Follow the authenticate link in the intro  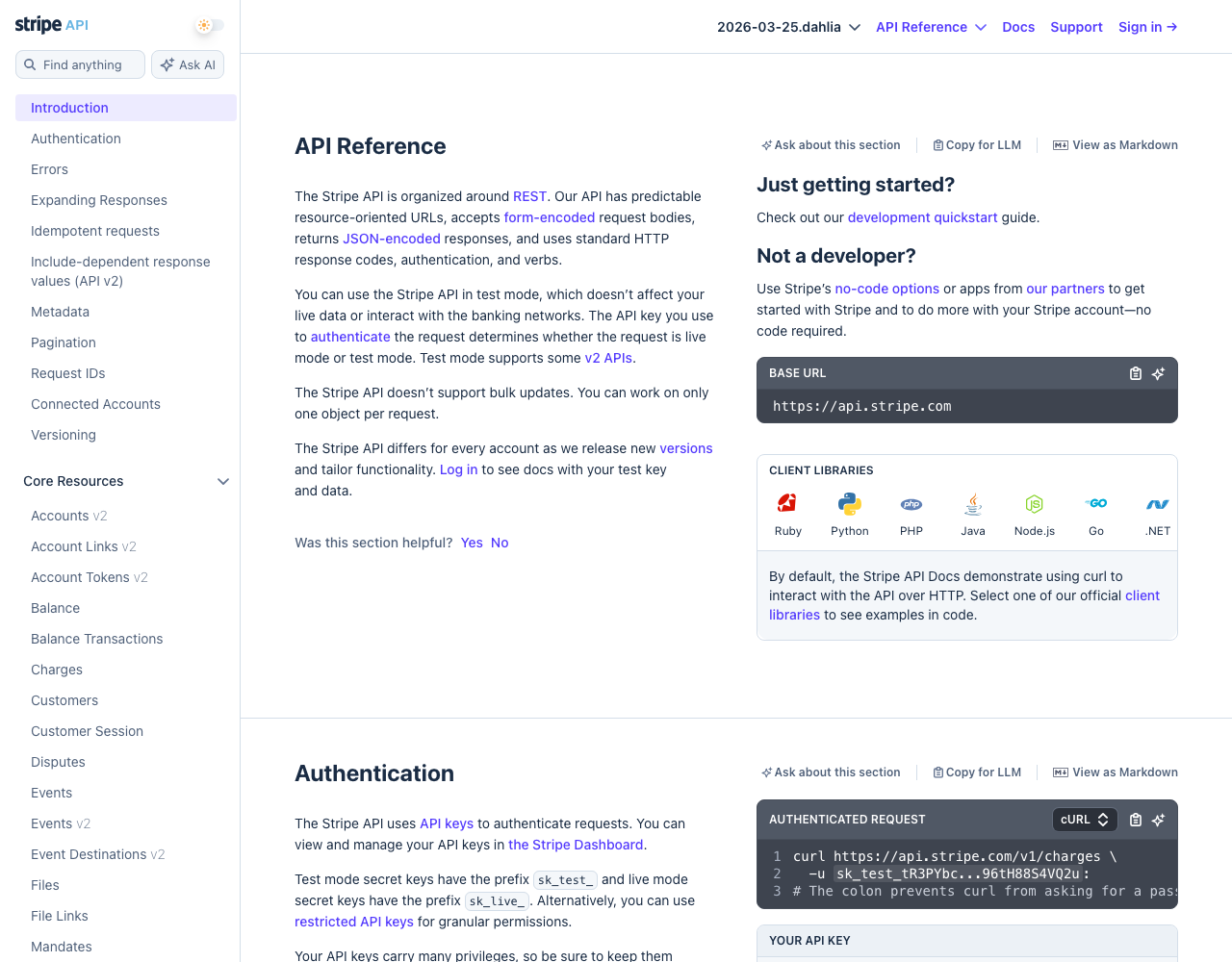click(350, 337)
